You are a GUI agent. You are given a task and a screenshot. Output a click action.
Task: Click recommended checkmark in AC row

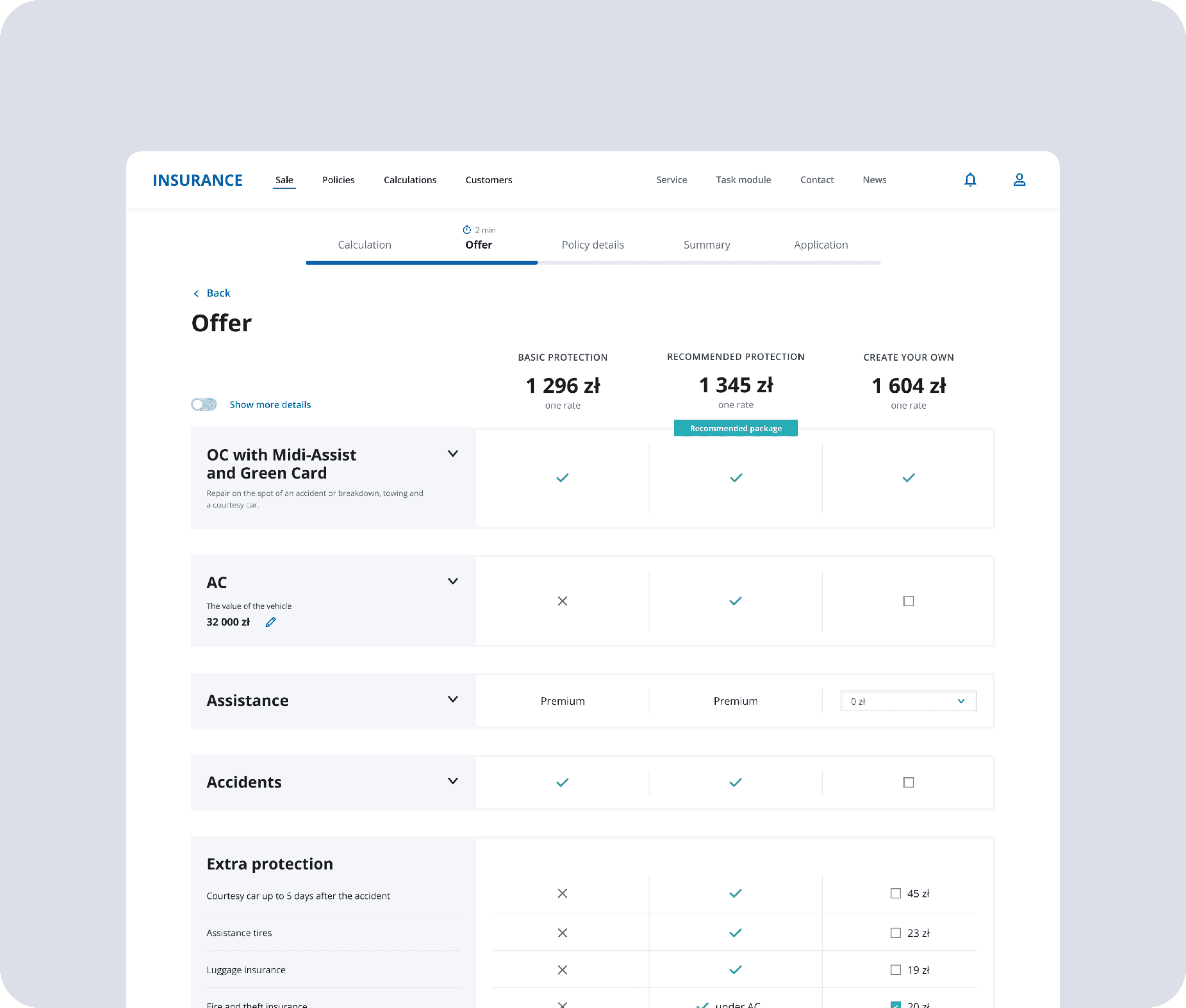tap(736, 601)
